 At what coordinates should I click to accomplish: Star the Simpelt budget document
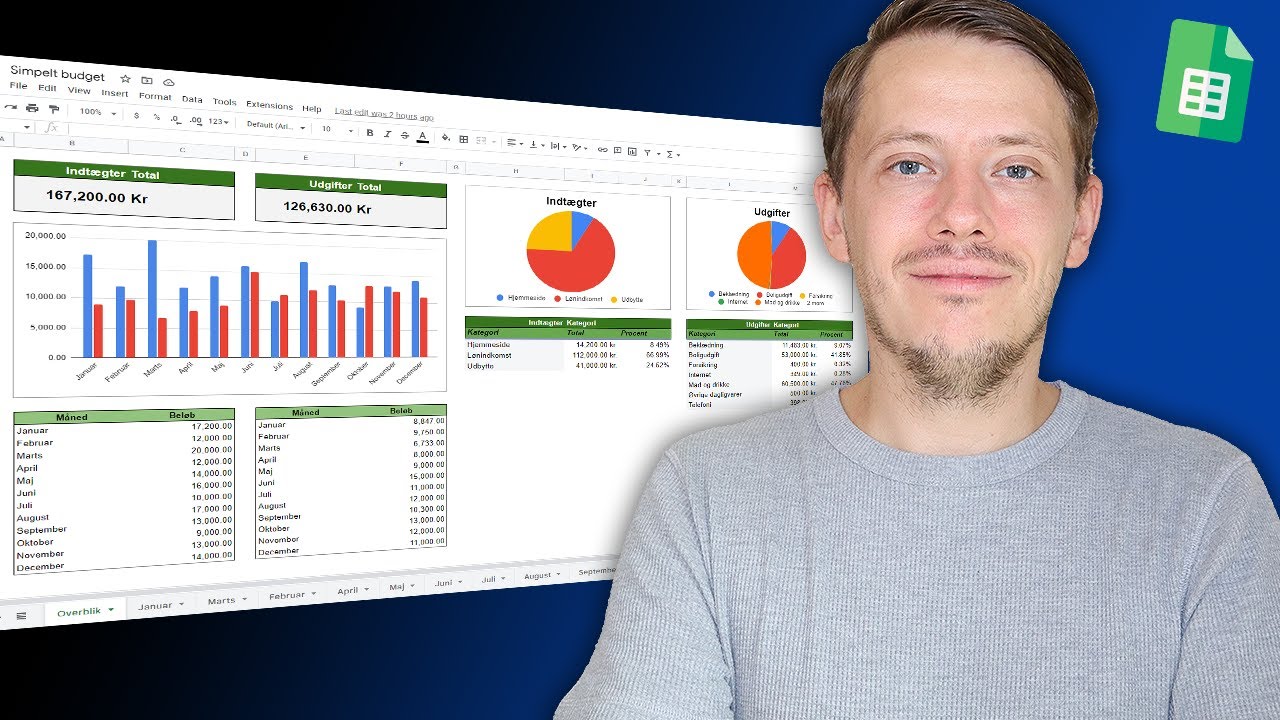[x=125, y=79]
